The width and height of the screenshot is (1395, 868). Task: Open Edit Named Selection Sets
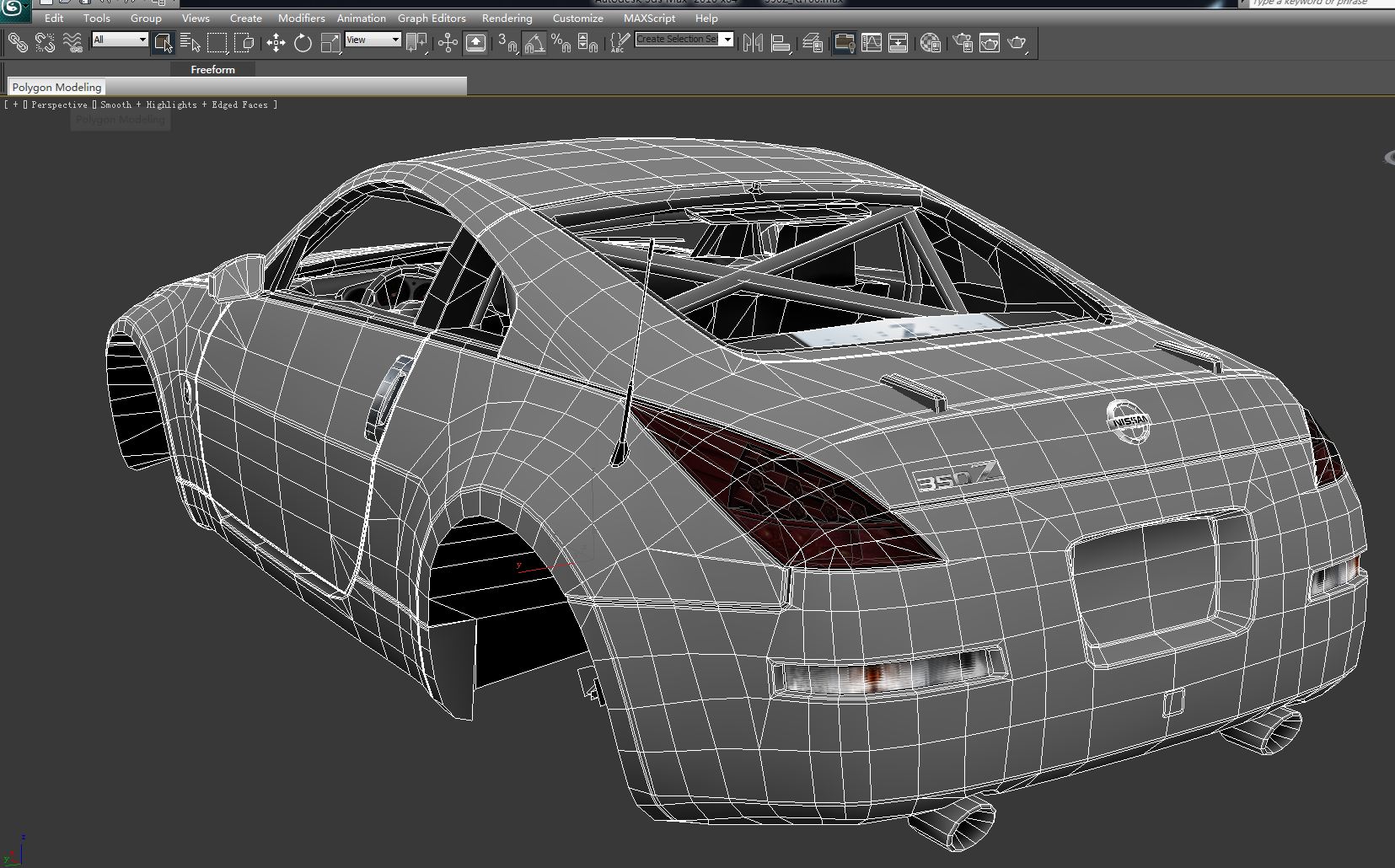620,42
